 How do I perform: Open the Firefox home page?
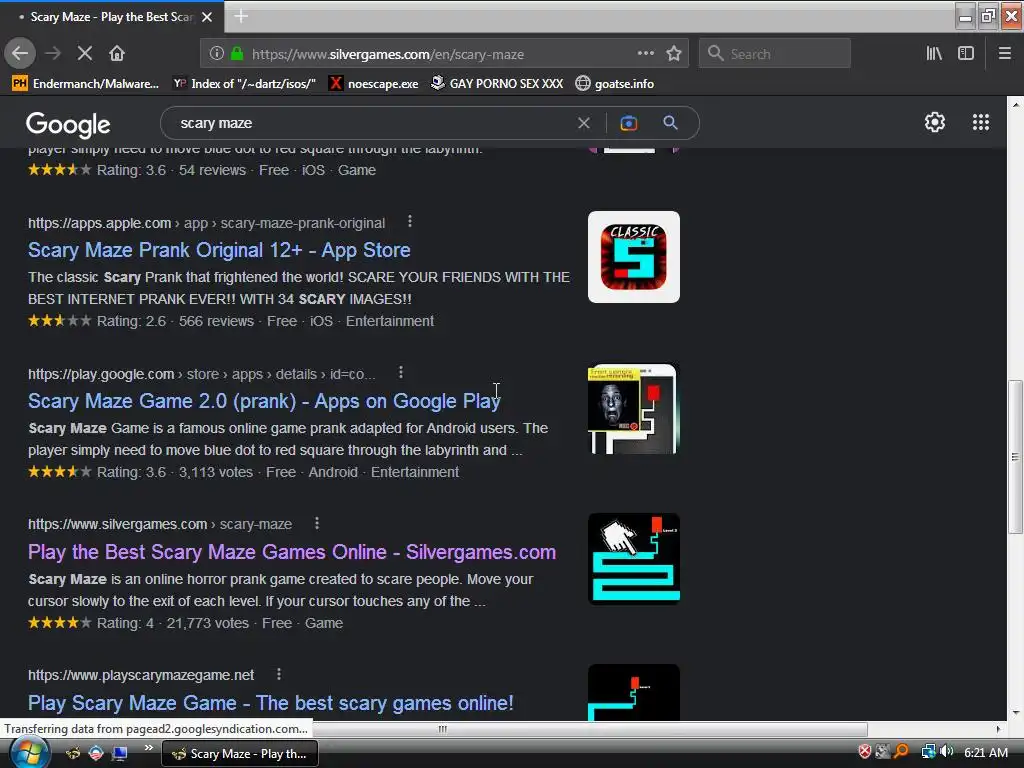tap(117, 54)
